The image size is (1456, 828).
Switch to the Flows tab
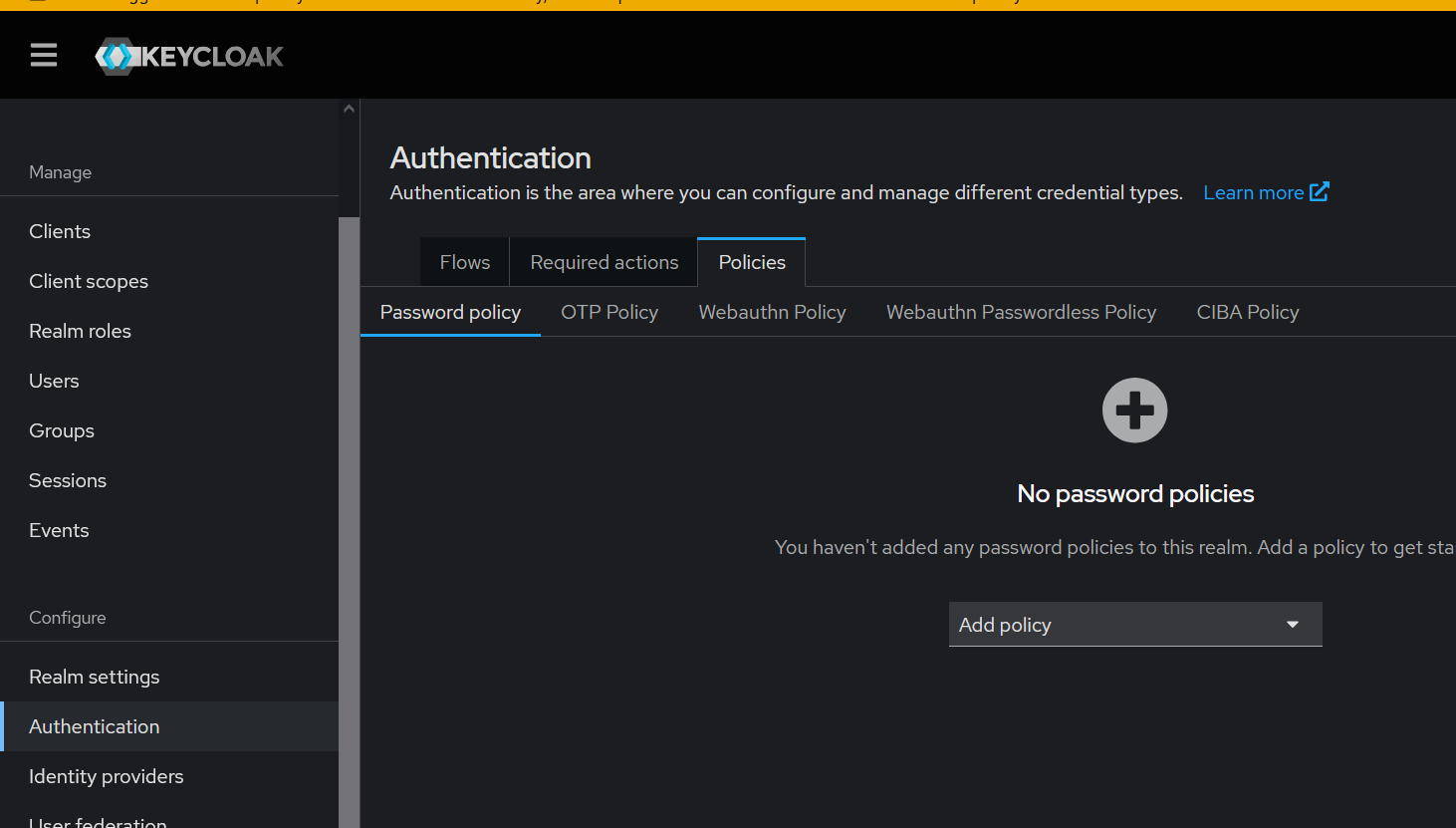coord(465,262)
